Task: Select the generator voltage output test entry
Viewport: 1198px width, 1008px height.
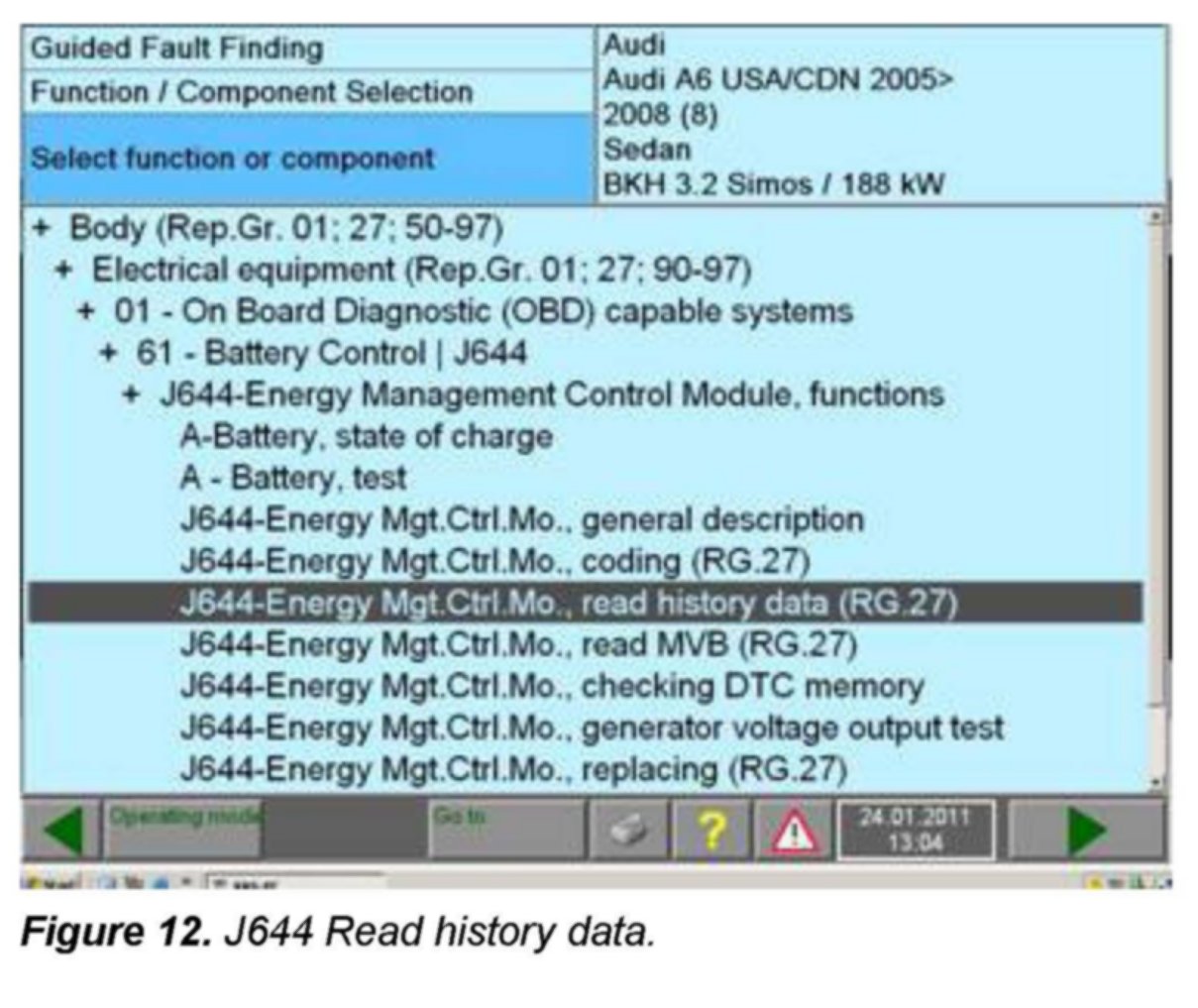Action: tap(593, 728)
